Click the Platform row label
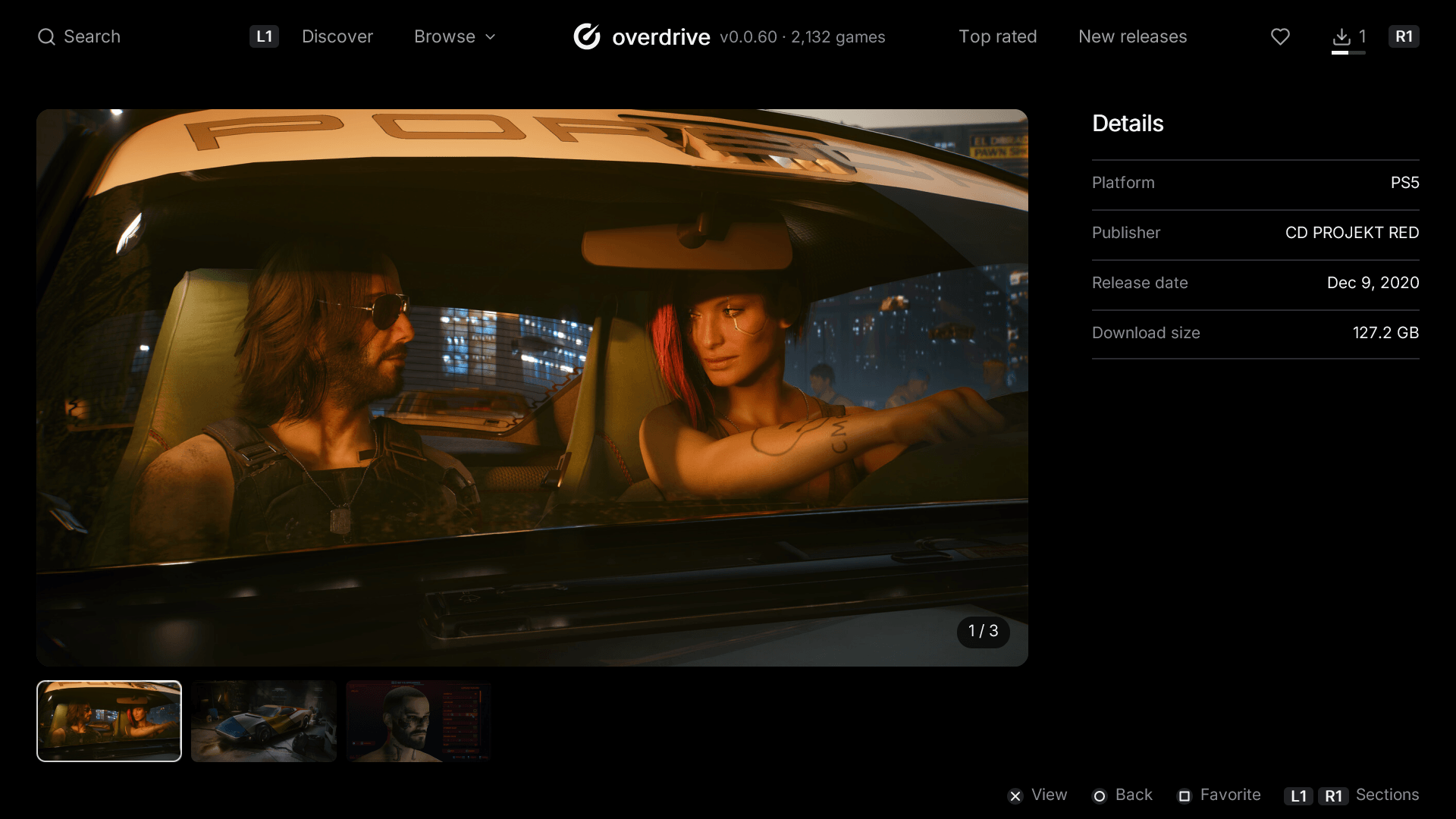Image resolution: width=1456 pixels, height=819 pixels. click(1123, 183)
